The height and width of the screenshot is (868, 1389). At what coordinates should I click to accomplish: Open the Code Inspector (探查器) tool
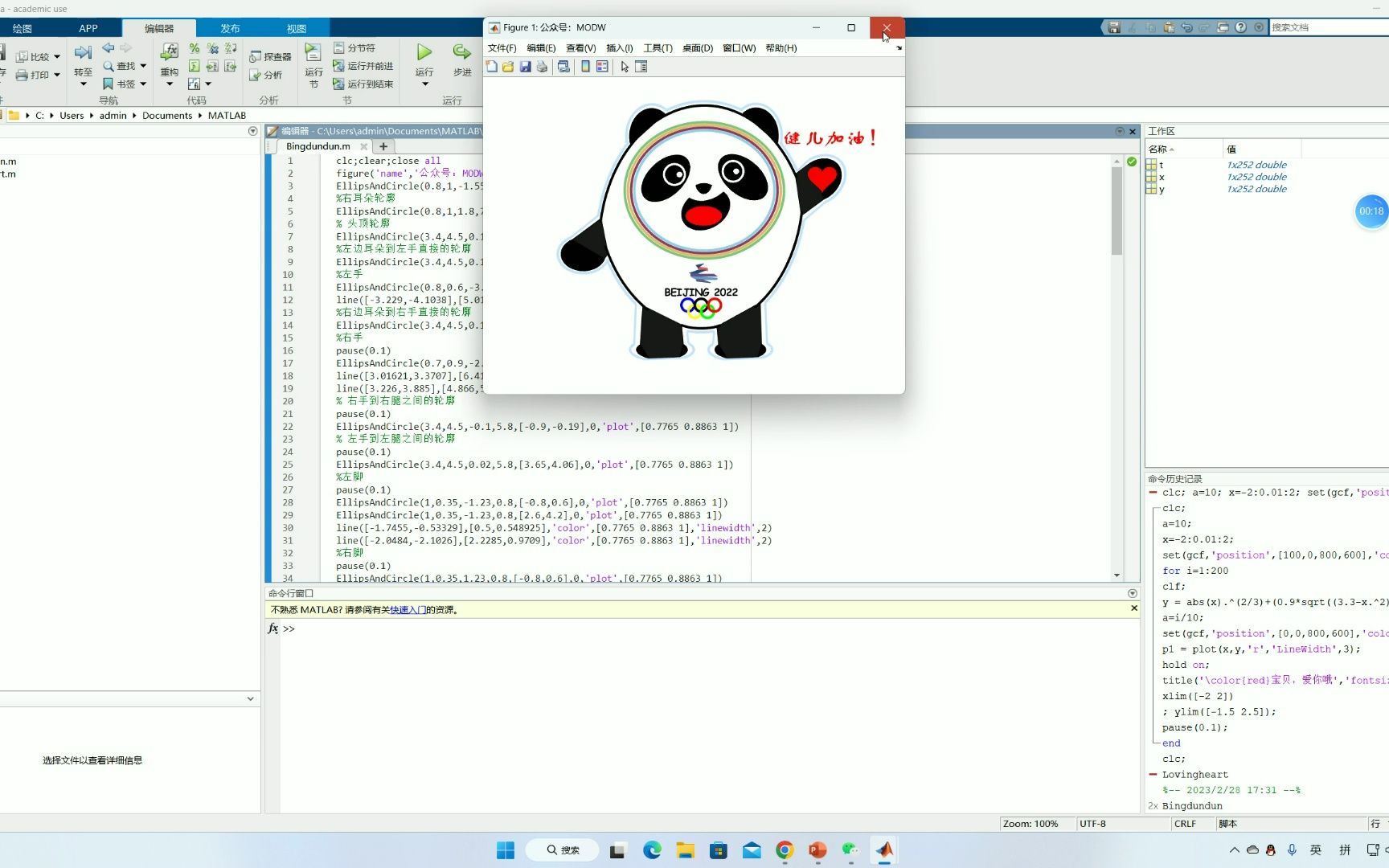point(270,57)
